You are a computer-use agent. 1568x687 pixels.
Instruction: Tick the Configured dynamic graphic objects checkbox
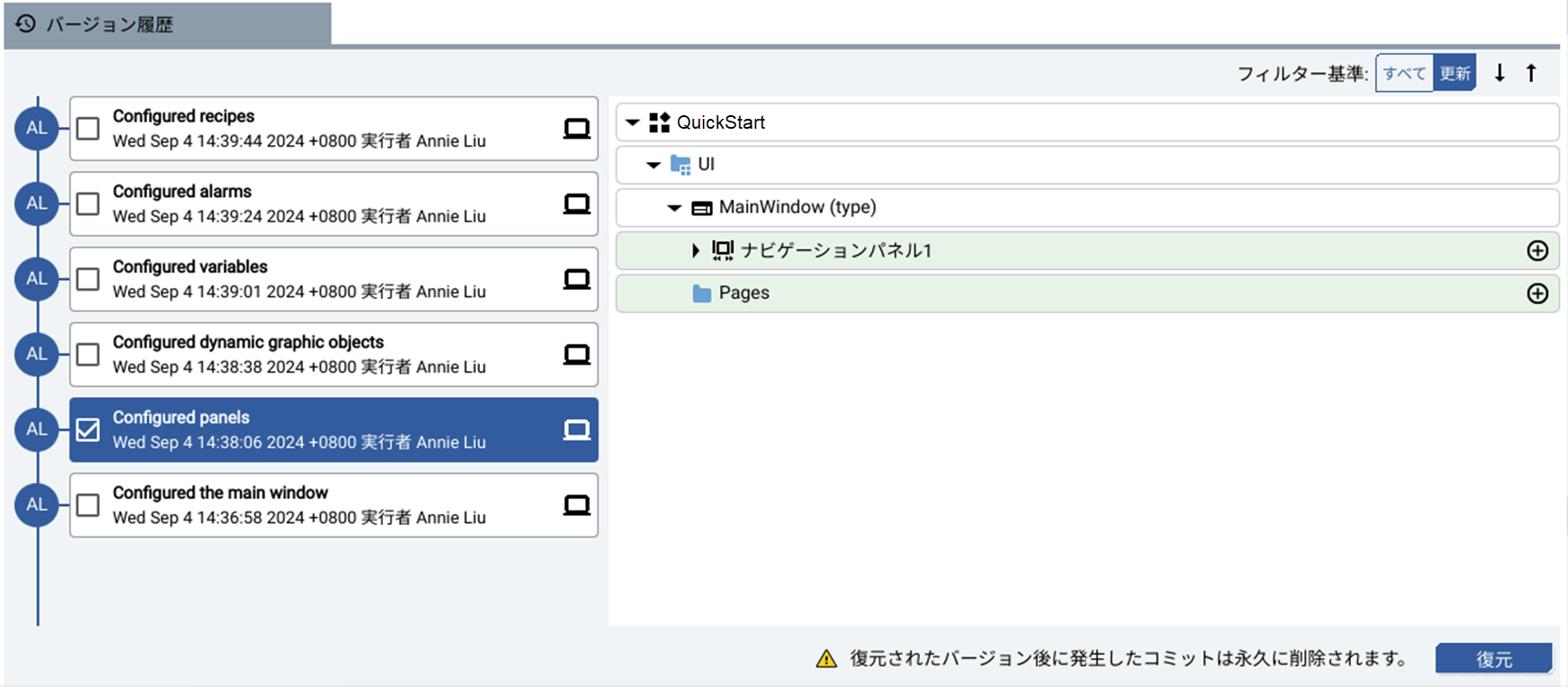pyautogui.click(x=88, y=355)
